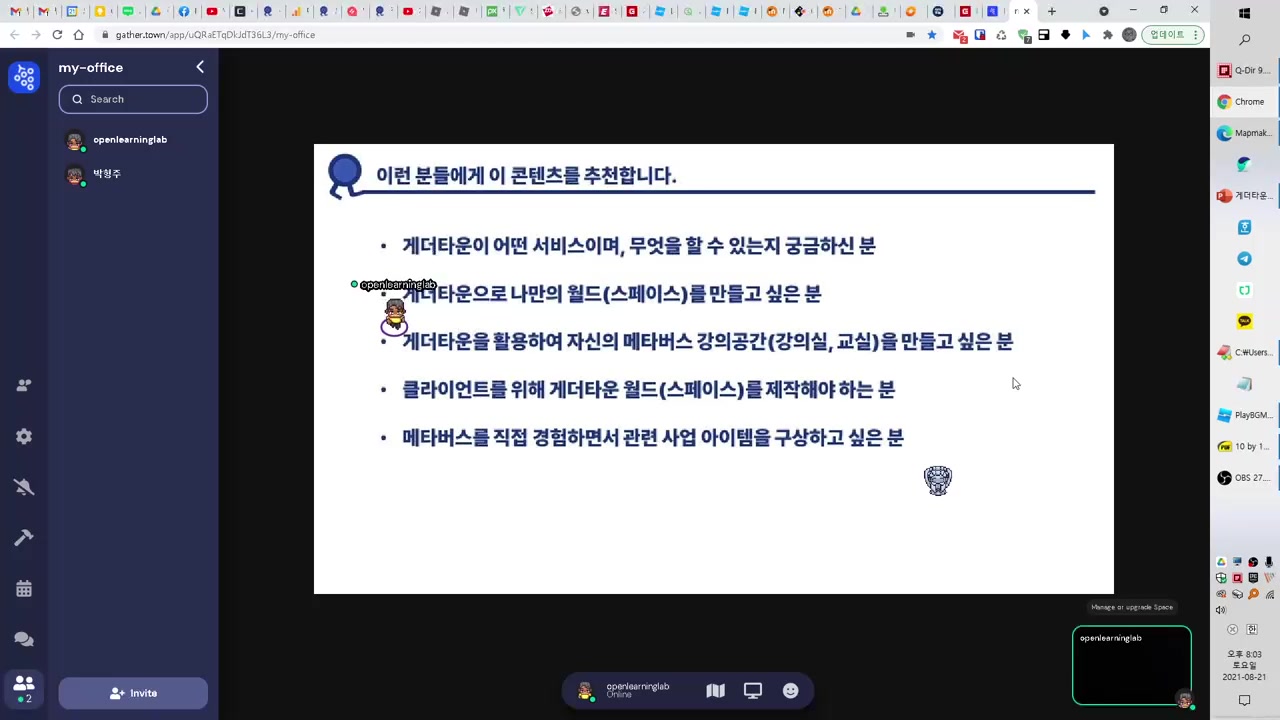
Task: Click the Search field in the members panel
Action: click(133, 99)
